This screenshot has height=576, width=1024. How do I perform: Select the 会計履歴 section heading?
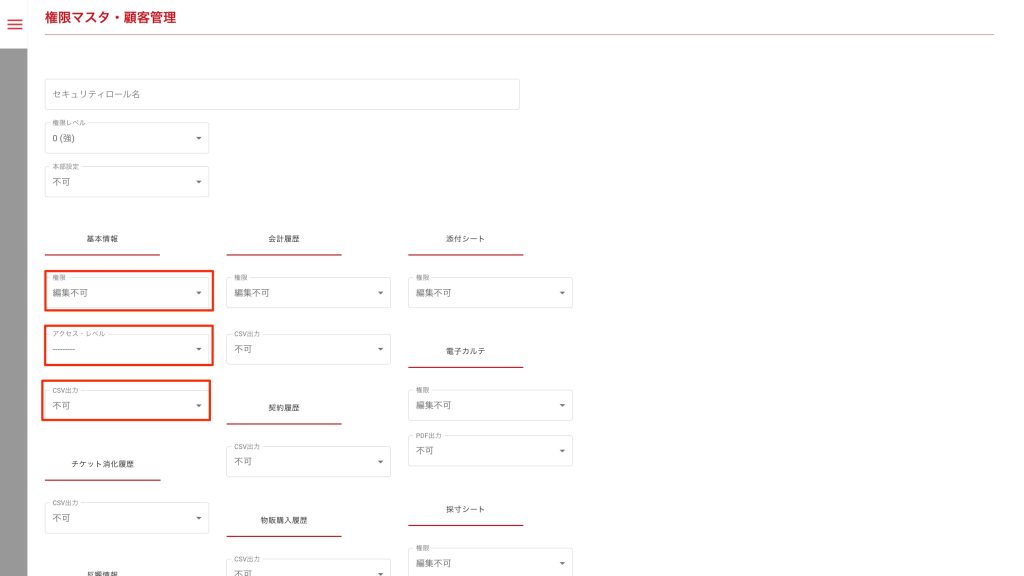284,240
